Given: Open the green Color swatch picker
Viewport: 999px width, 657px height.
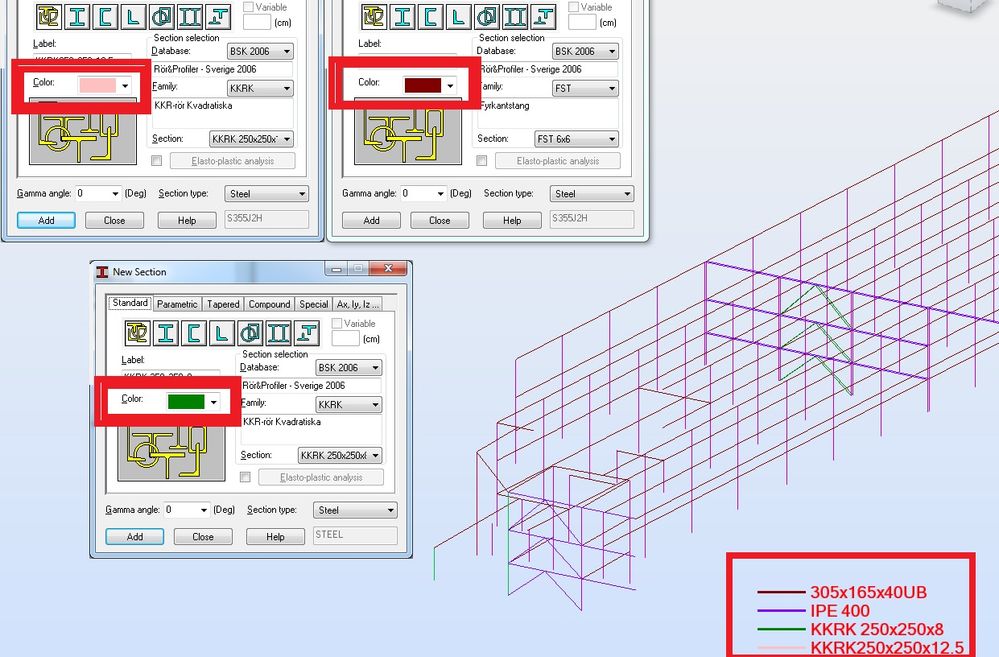Looking at the screenshot, I should pos(192,401).
